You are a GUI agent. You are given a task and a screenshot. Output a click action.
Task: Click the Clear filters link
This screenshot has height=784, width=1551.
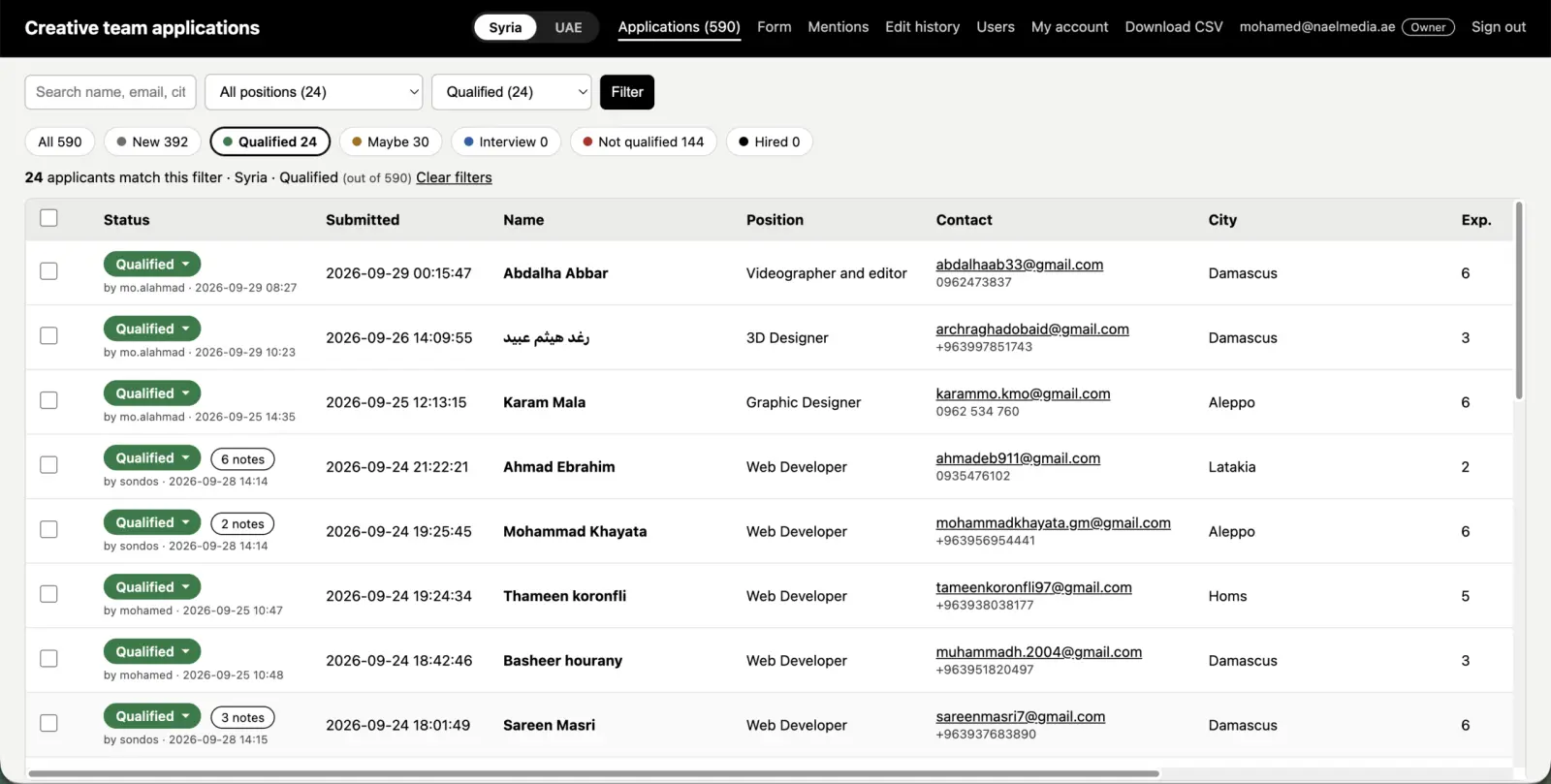[454, 177]
